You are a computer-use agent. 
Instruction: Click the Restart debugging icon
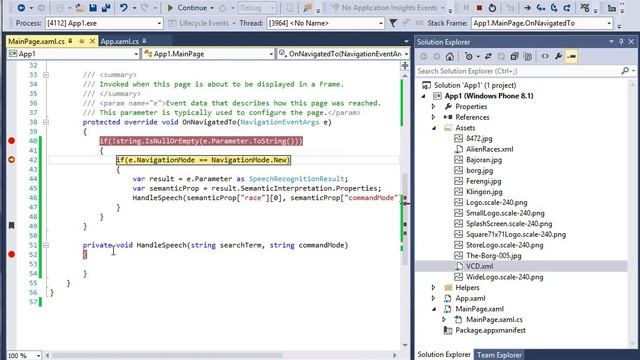pos(492,8)
